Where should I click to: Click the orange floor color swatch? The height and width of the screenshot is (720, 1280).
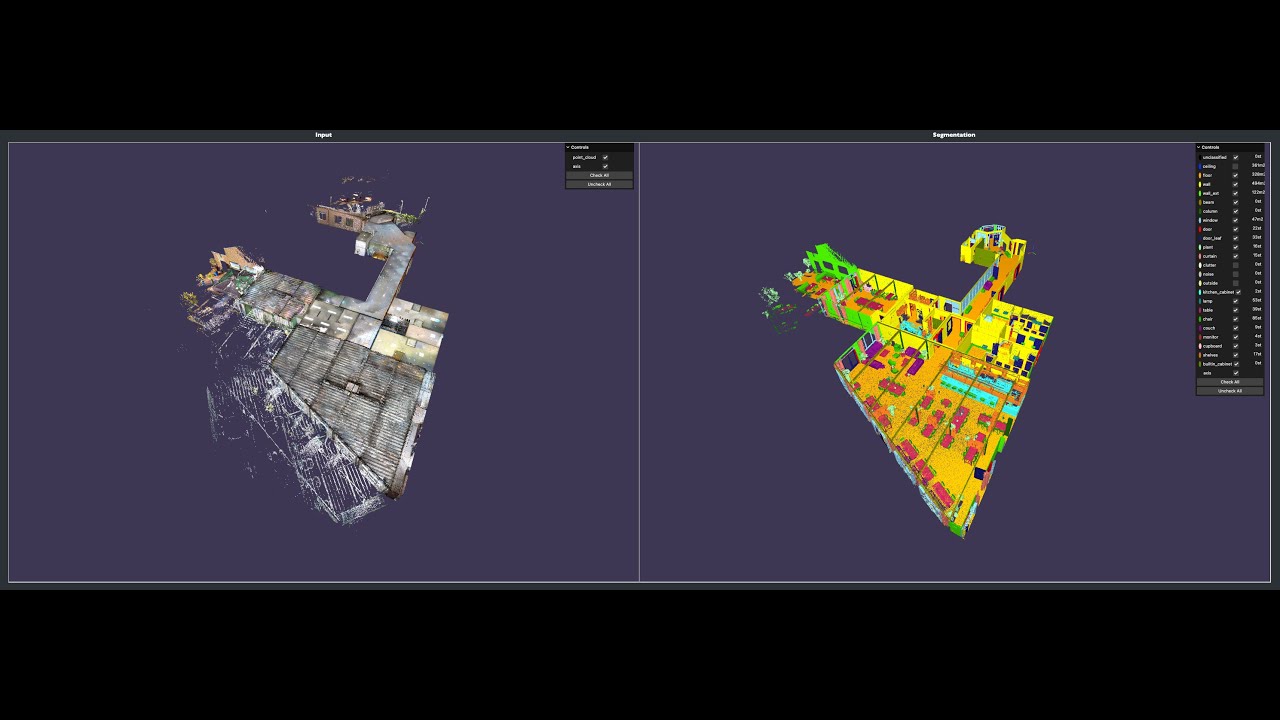(x=1200, y=175)
